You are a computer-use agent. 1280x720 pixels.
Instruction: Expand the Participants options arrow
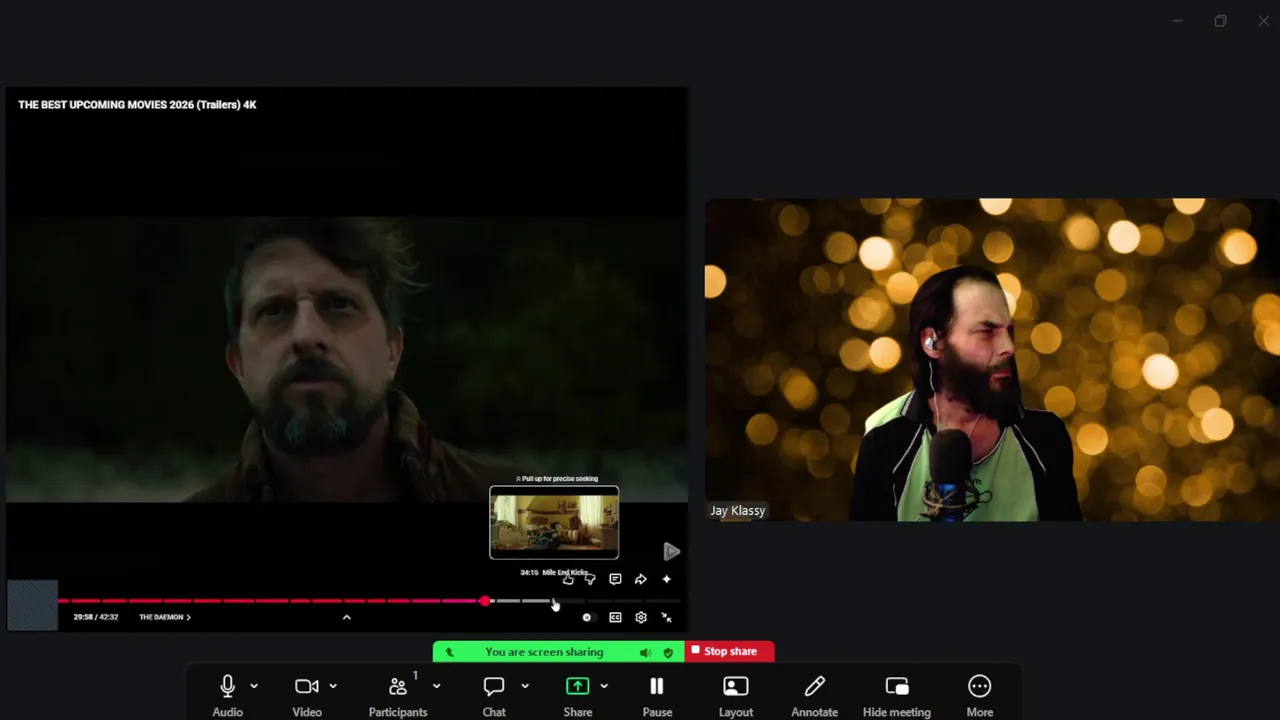(x=436, y=686)
